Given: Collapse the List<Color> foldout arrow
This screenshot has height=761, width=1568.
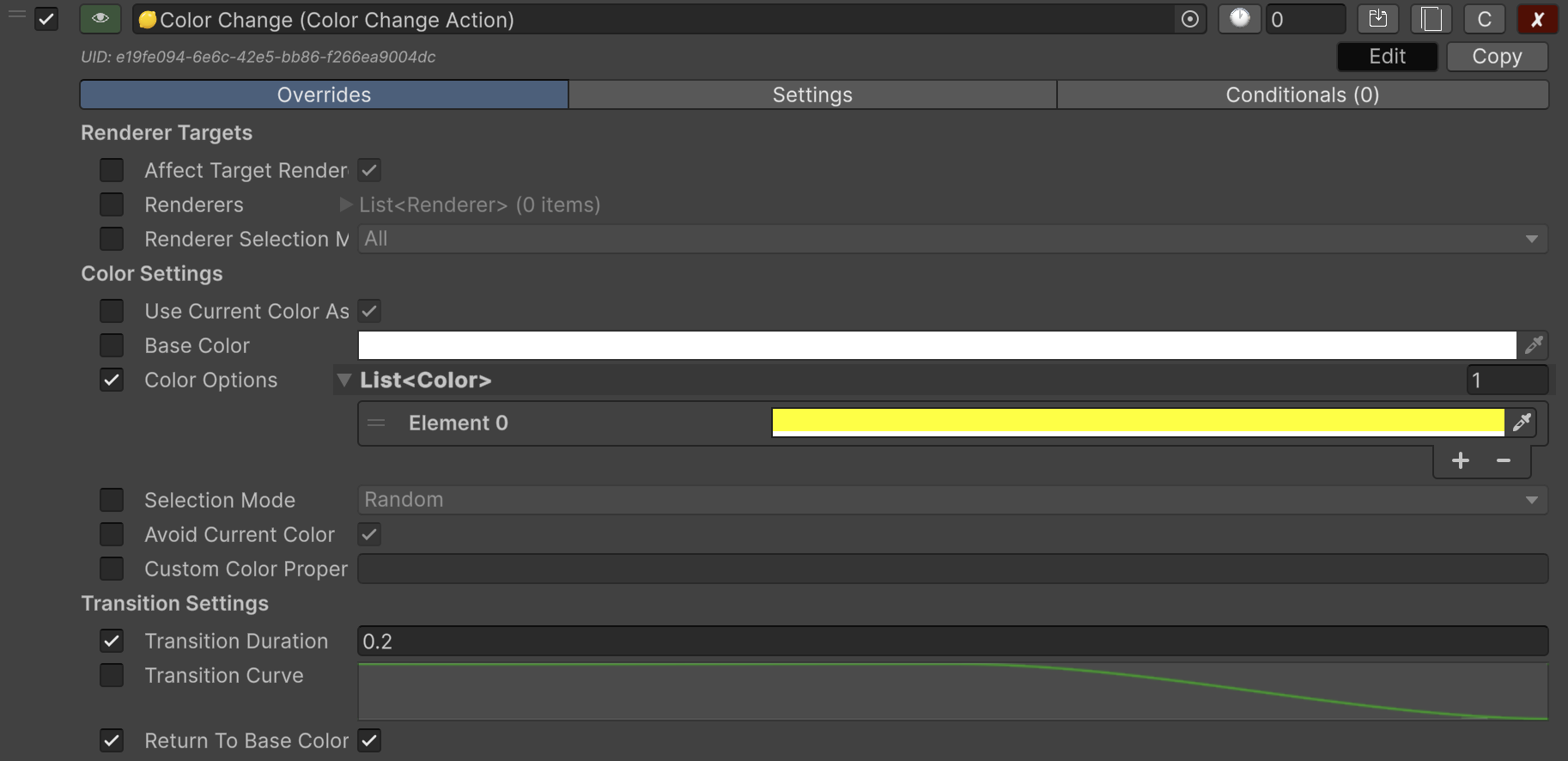Looking at the screenshot, I should click(x=344, y=380).
